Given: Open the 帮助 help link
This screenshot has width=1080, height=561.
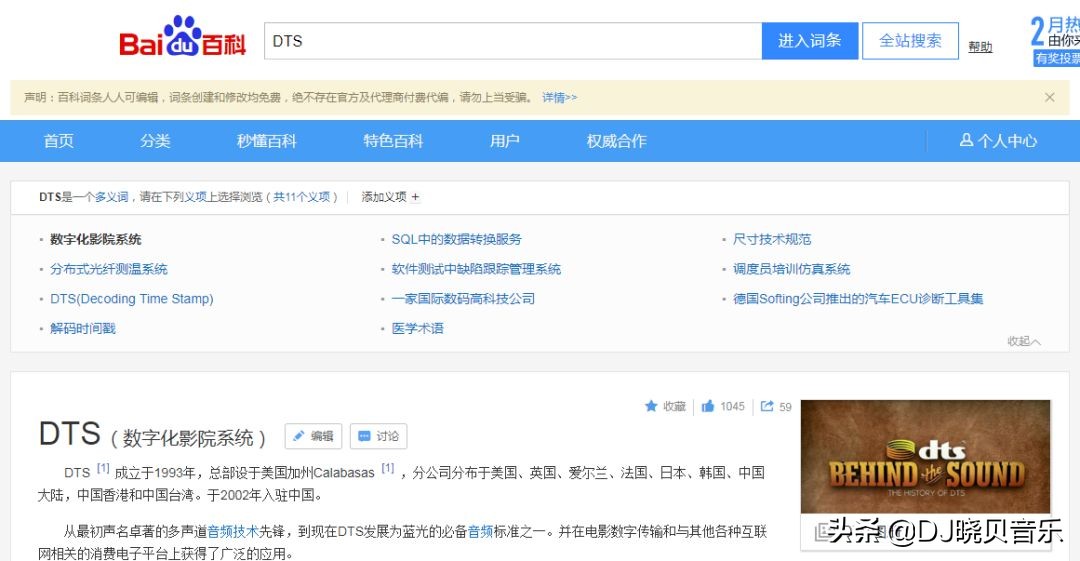Looking at the screenshot, I should [x=980, y=47].
